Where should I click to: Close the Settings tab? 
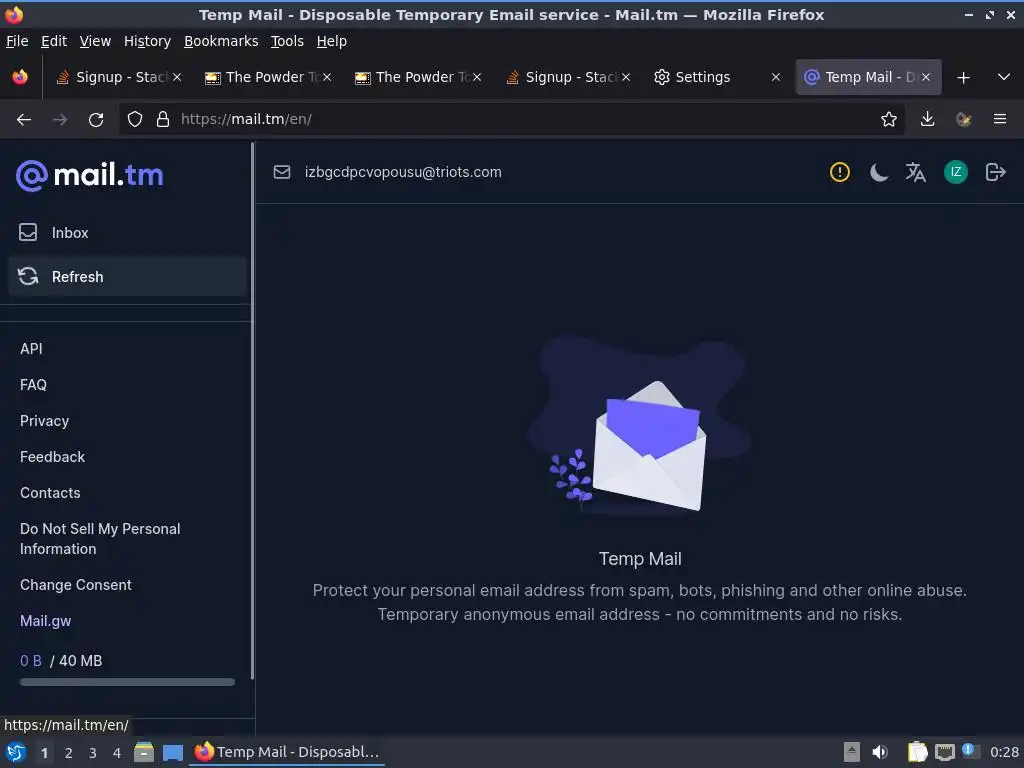point(775,77)
